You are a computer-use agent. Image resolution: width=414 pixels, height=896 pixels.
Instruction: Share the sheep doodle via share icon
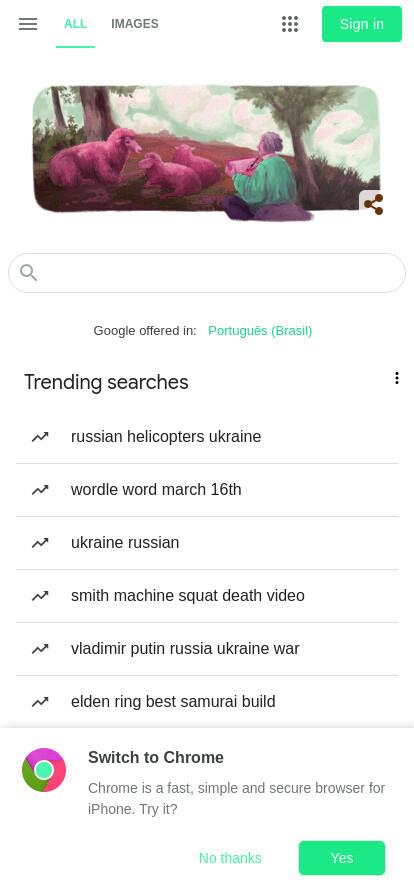click(373, 204)
